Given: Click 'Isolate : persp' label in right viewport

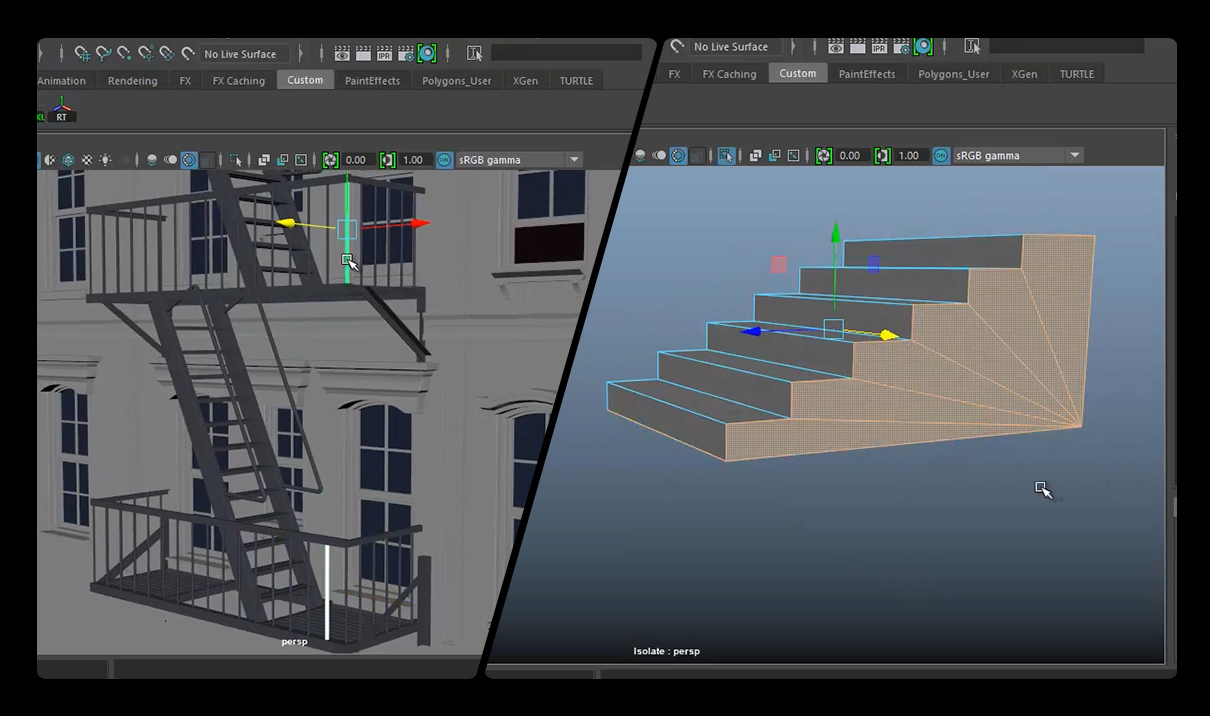Looking at the screenshot, I should [x=666, y=651].
